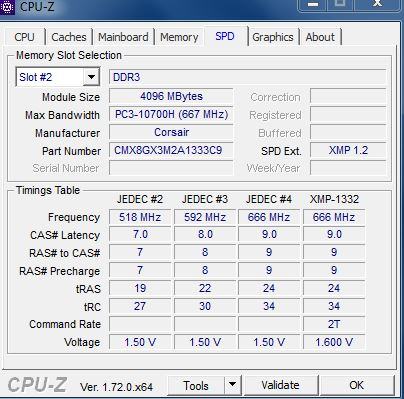This screenshot has height=399, width=404.
Task: Select the 518 MHz frequency cell
Action: pyautogui.click(x=140, y=217)
